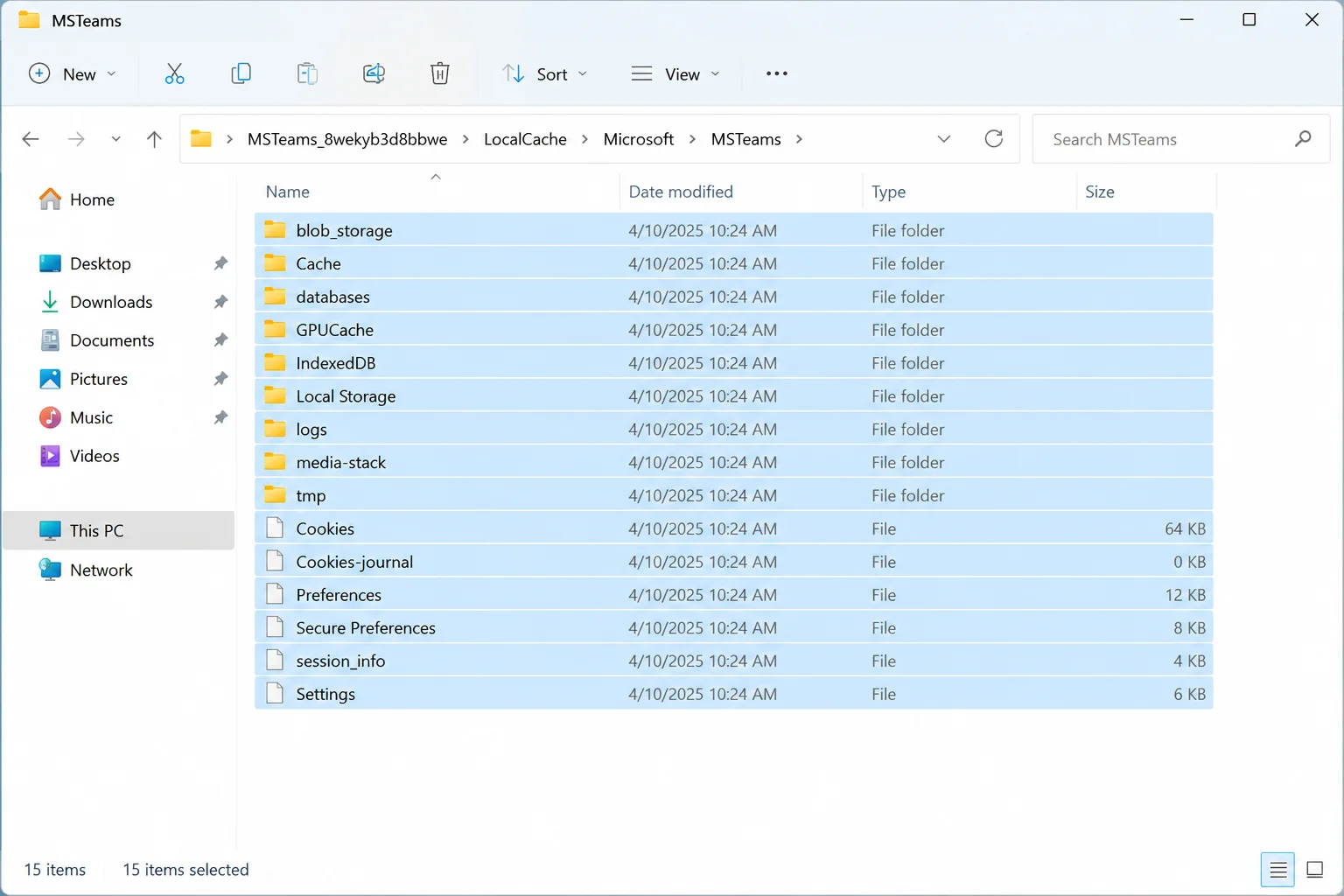Click the Cut scissors icon
The height and width of the screenshot is (896, 1344).
click(174, 73)
